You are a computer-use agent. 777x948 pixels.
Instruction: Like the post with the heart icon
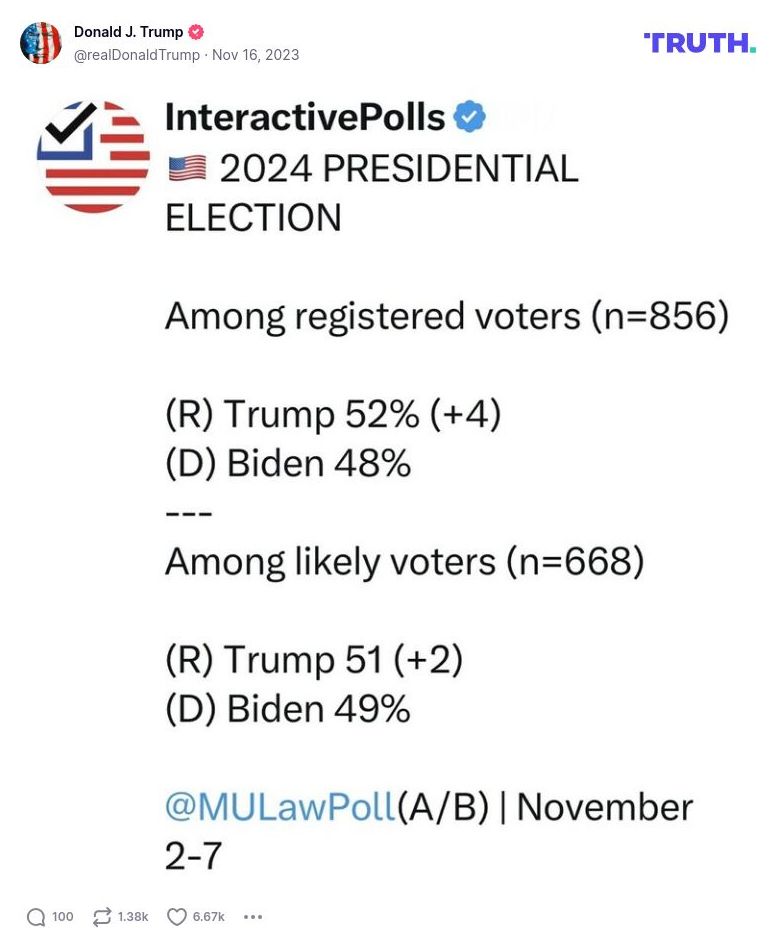(177, 917)
